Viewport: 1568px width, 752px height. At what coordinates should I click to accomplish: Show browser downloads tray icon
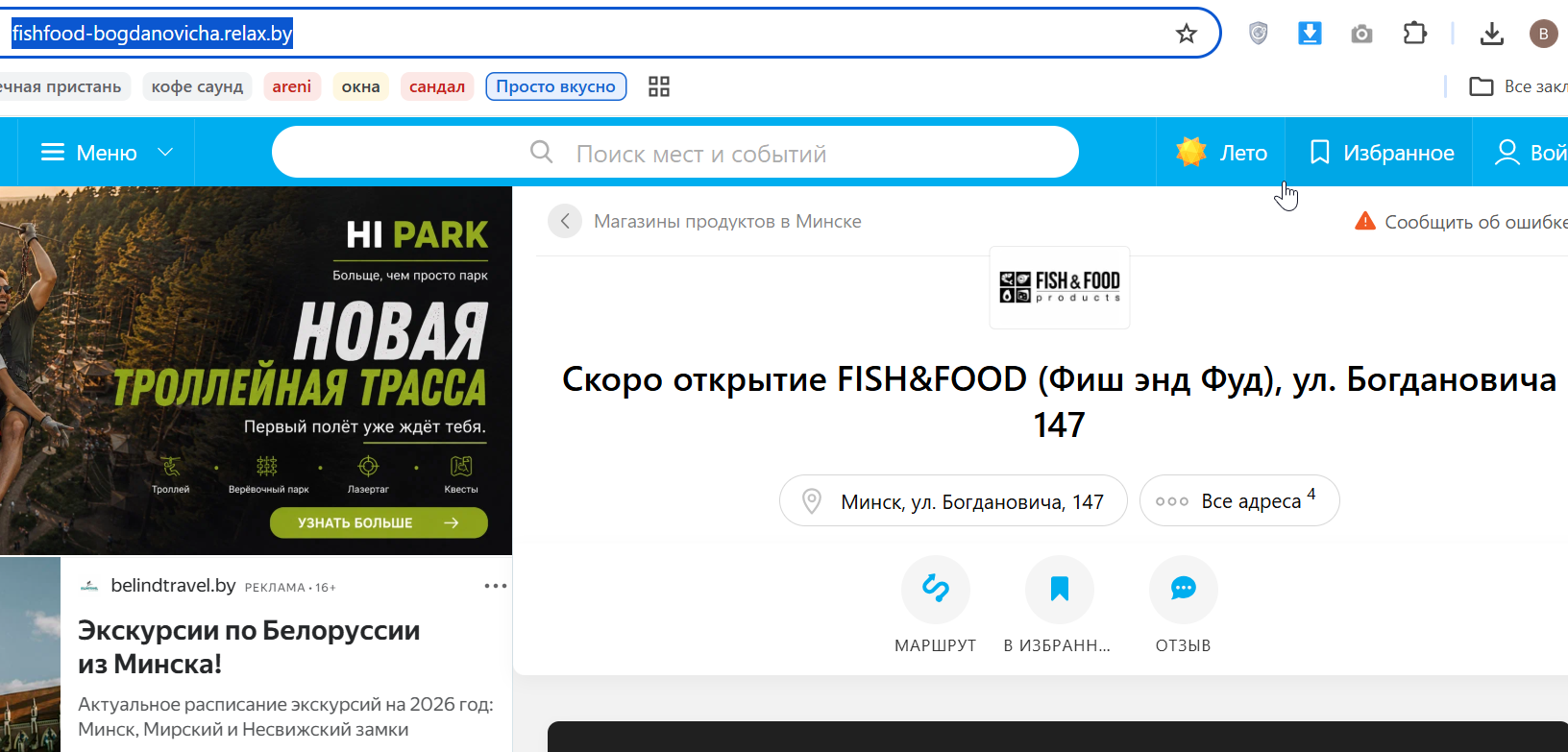(1492, 35)
